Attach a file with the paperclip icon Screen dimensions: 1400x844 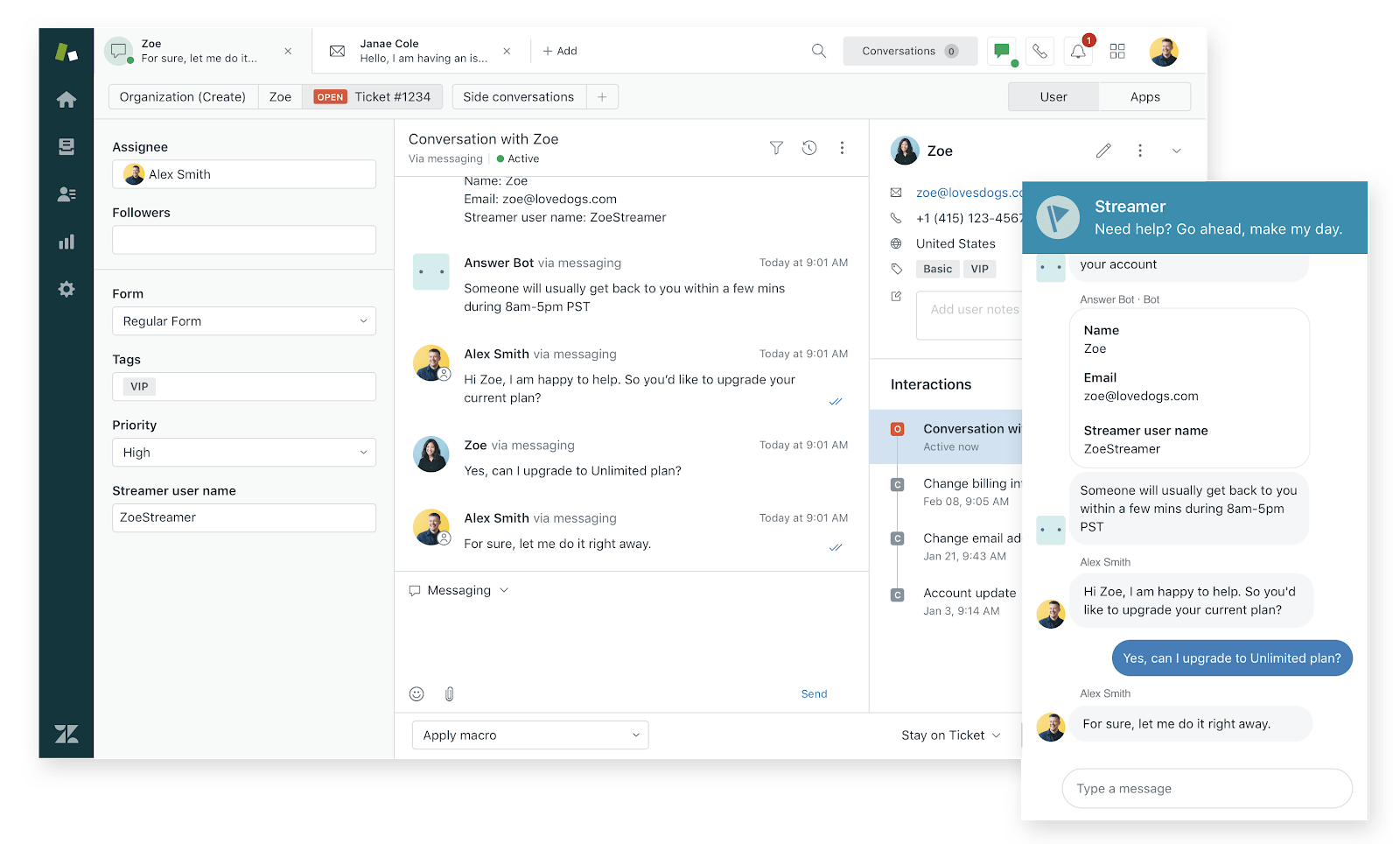click(x=449, y=693)
